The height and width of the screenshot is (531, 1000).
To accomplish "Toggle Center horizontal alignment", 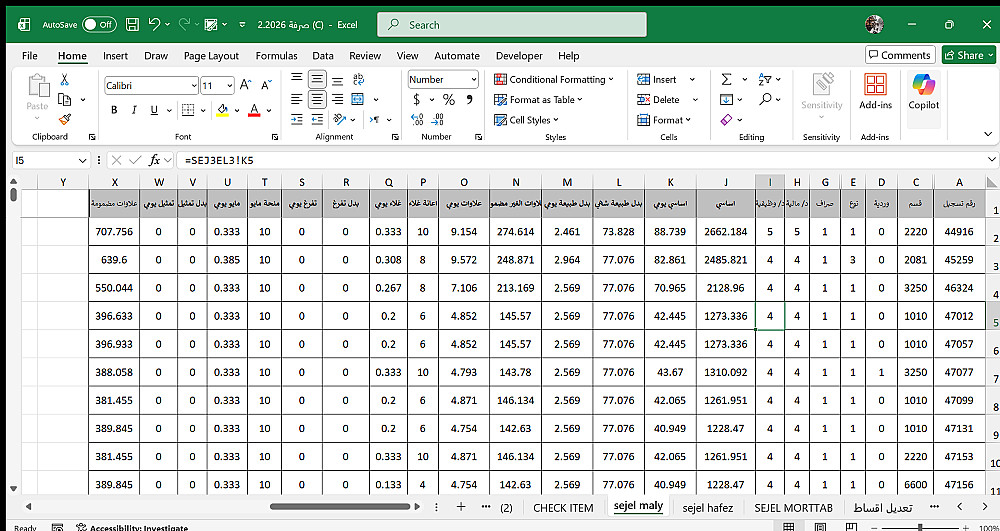I will tap(317, 100).
